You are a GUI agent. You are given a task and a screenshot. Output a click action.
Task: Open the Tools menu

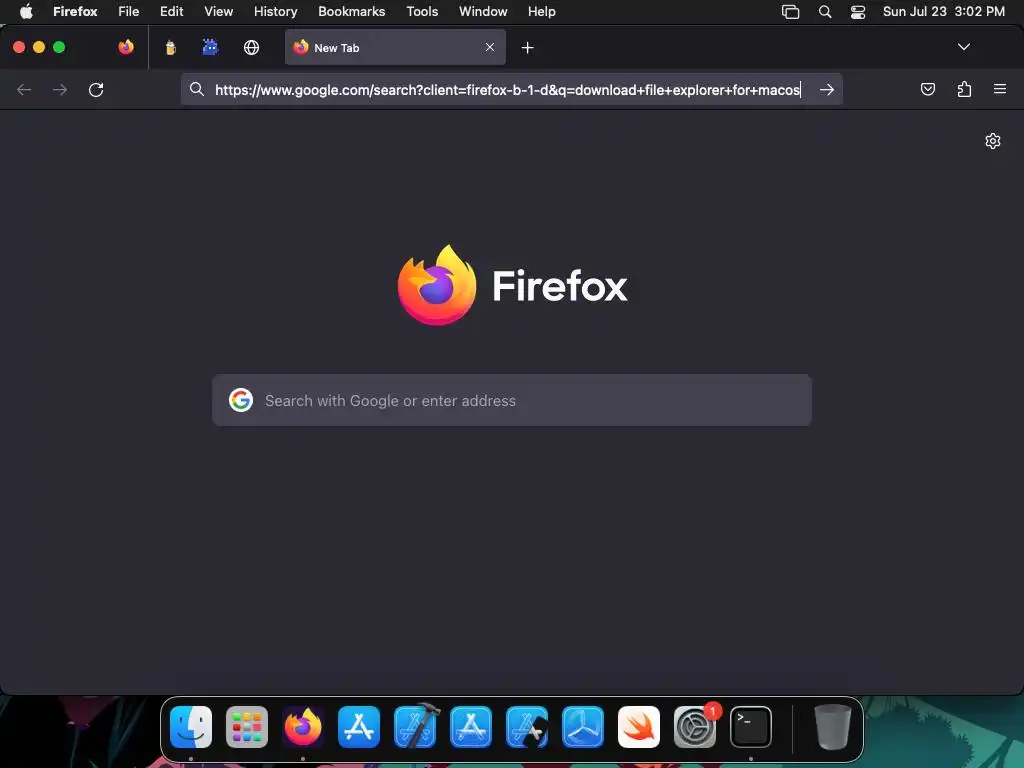422,11
